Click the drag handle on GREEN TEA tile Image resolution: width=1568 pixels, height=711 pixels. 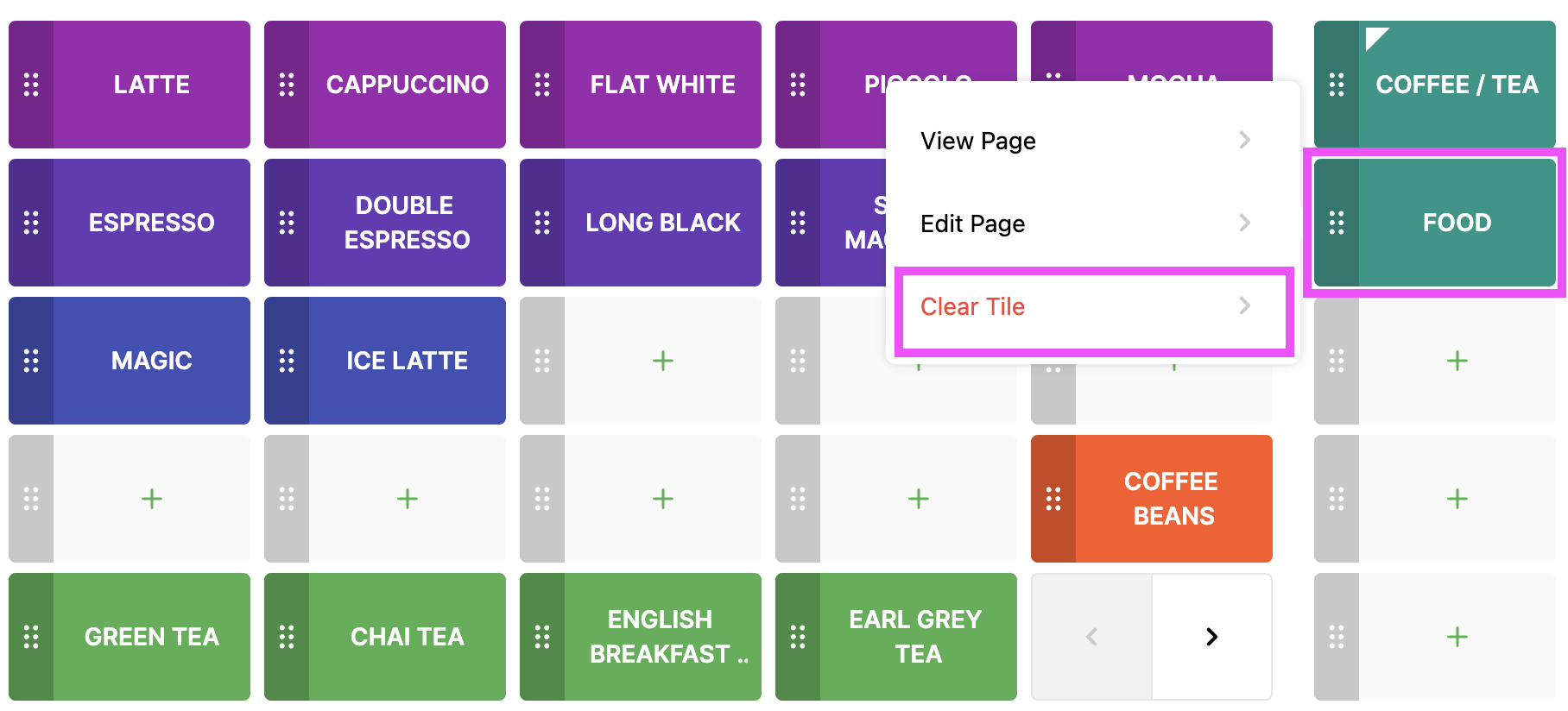tap(31, 637)
